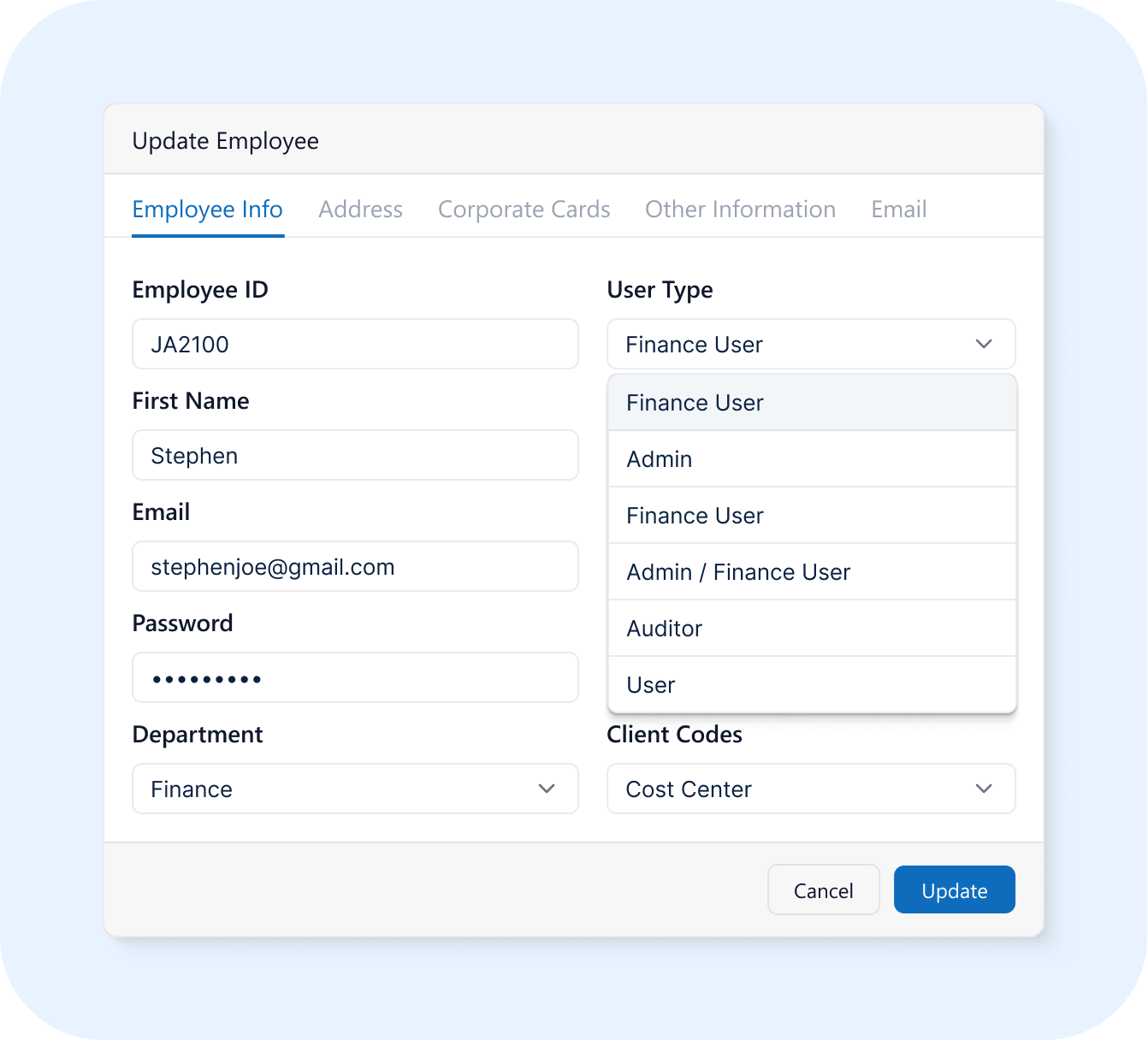
Task: Switch to the Other Information tab
Action: click(740, 209)
